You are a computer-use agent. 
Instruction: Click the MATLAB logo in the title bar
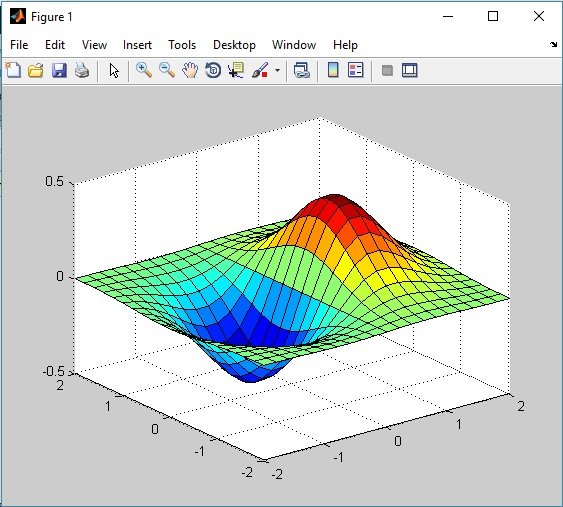coord(18,17)
